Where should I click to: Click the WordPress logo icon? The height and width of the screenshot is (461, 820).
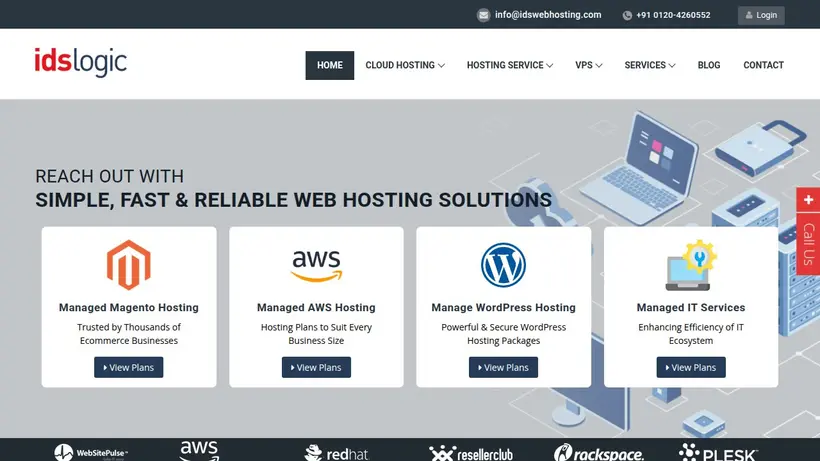[503, 265]
